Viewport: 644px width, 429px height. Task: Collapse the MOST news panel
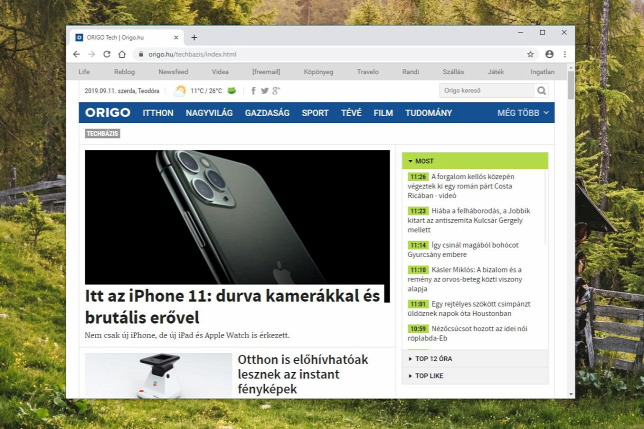(x=475, y=161)
